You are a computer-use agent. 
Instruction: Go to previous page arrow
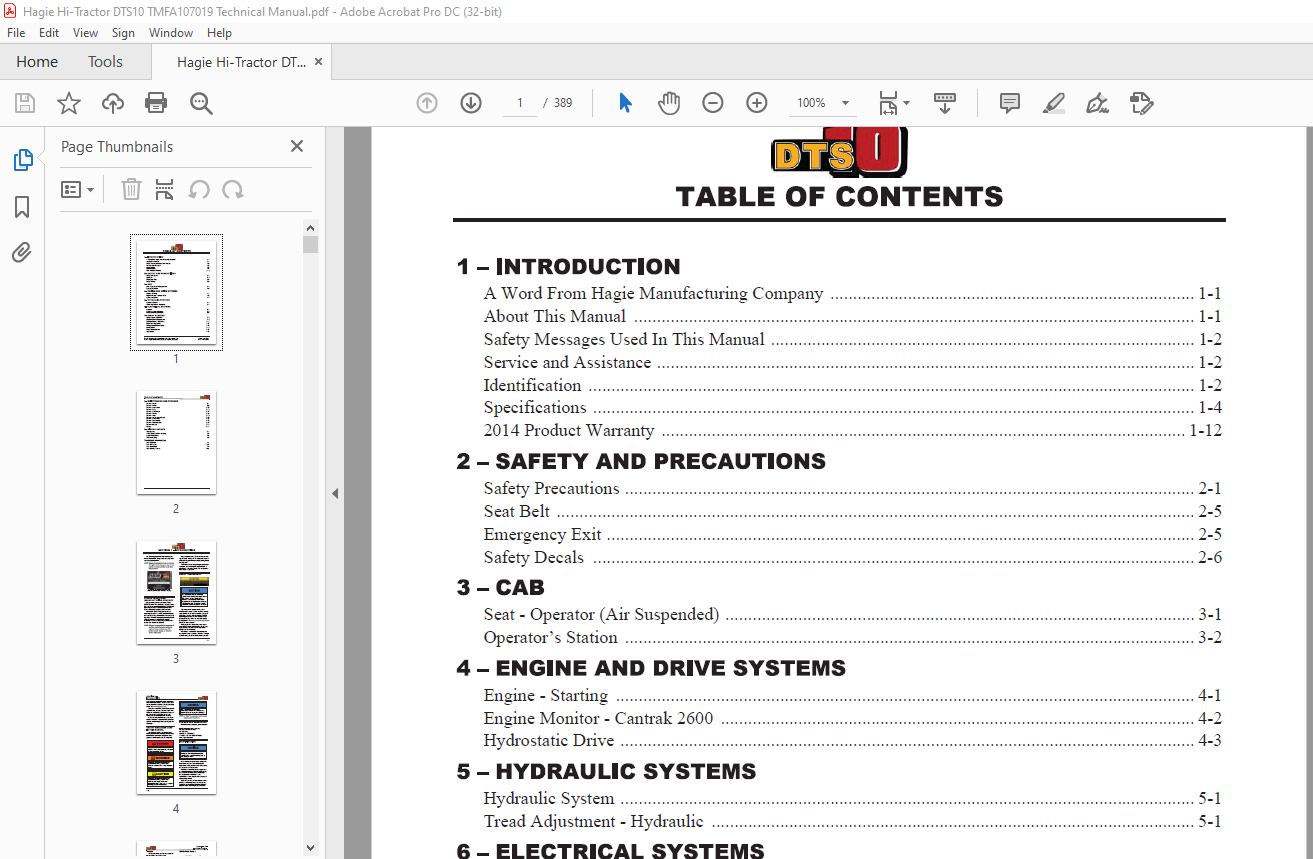coord(427,103)
